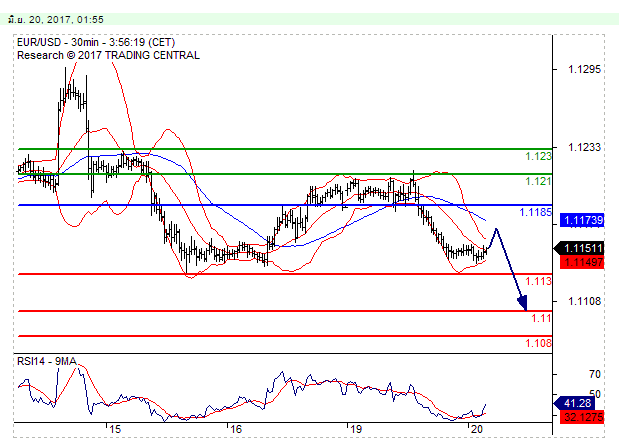Click the blue 41.28 RSI value tag
619x444 pixels.
[x=574, y=403]
